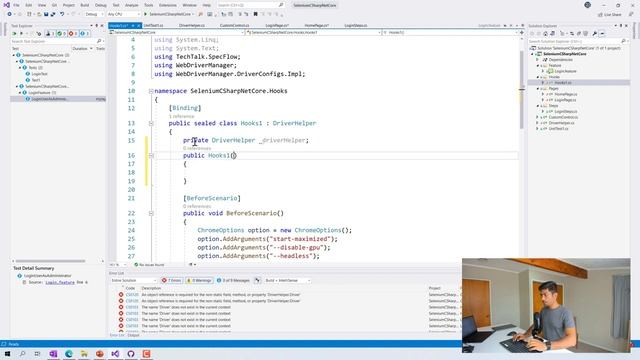Open the Debug menu
This screenshot has width=640, height=360.
point(101,5)
